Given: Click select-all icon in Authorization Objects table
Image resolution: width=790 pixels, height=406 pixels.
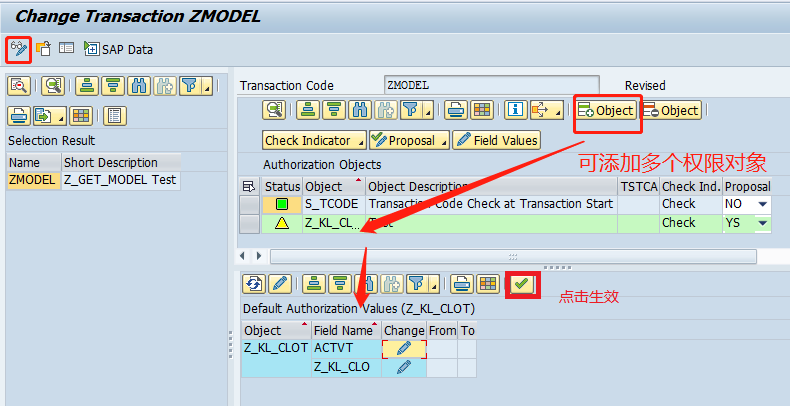Looking at the screenshot, I should coord(249,186).
